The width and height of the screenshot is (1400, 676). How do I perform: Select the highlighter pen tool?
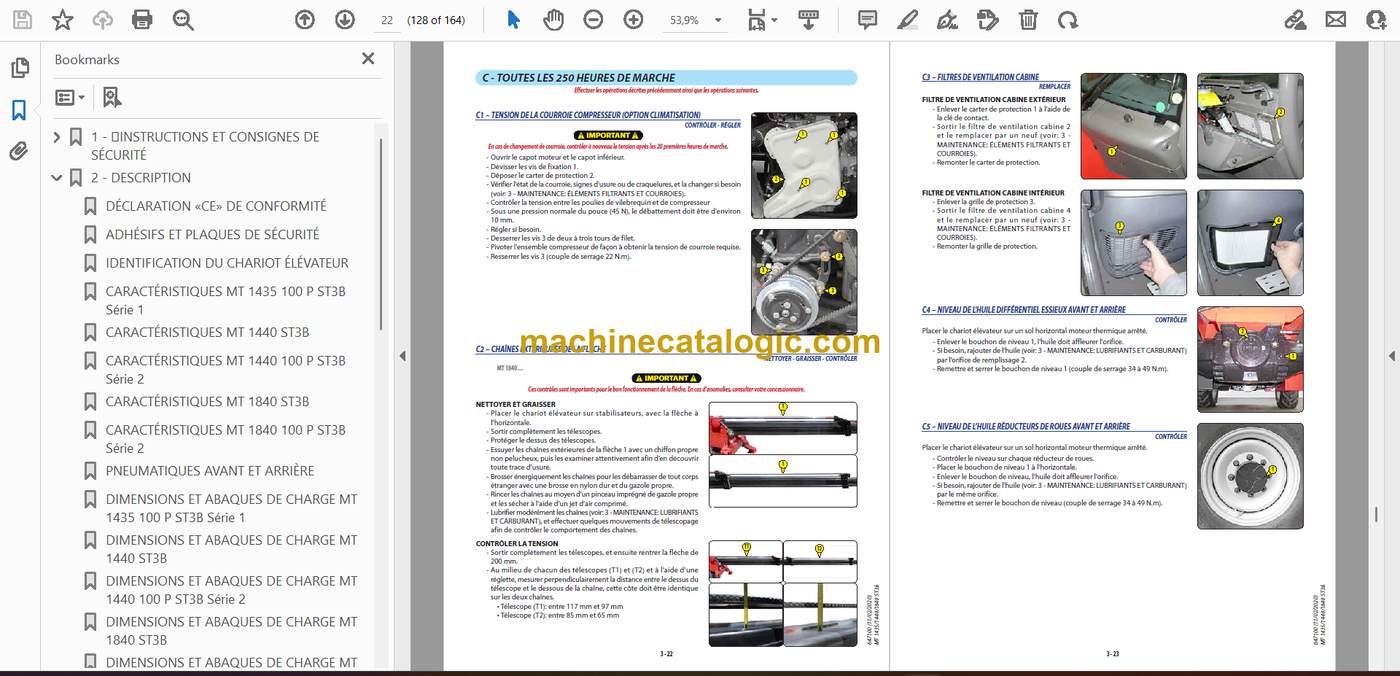coord(907,19)
